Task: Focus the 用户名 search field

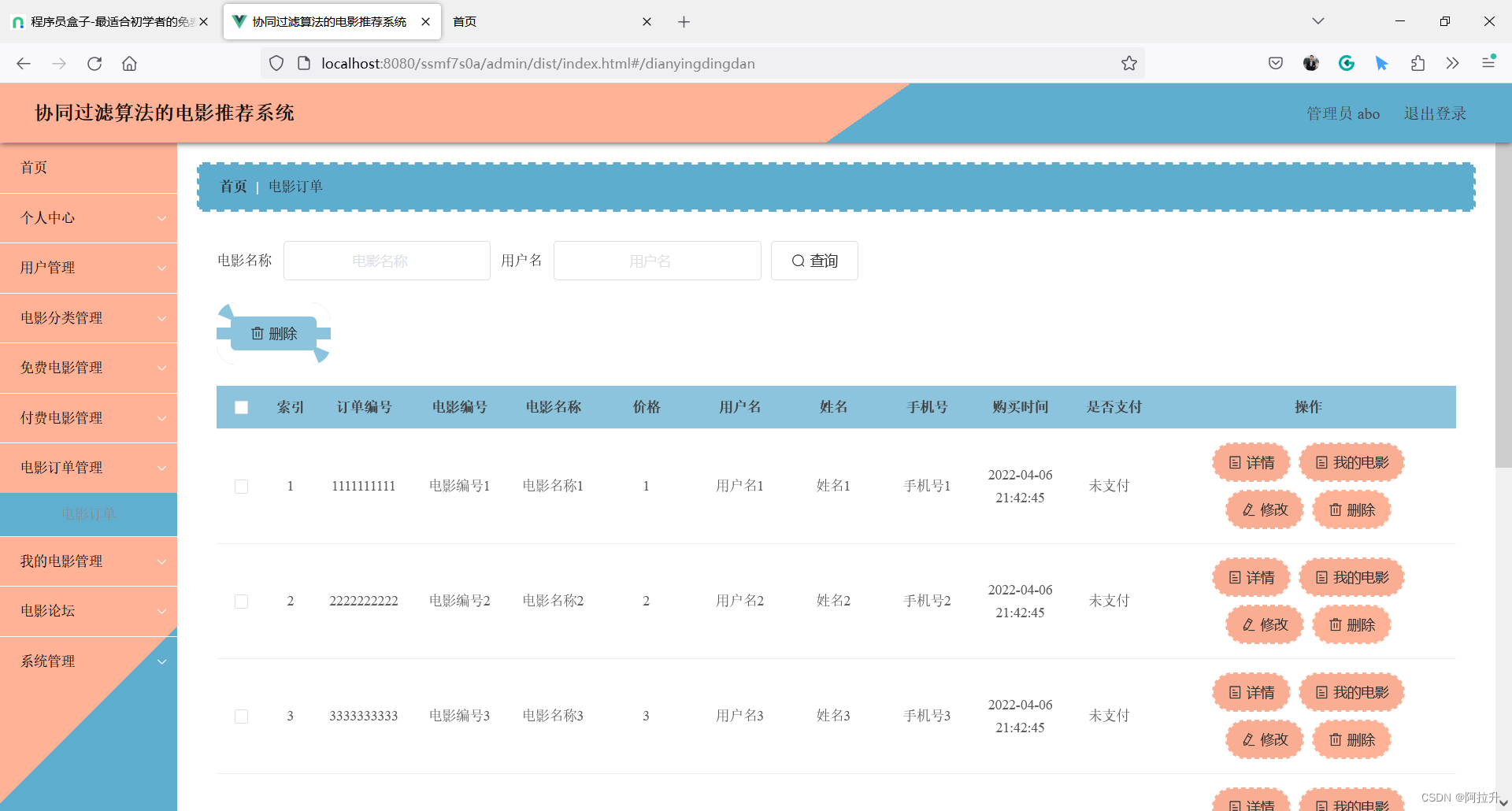Action: click(x=658, y=261)
